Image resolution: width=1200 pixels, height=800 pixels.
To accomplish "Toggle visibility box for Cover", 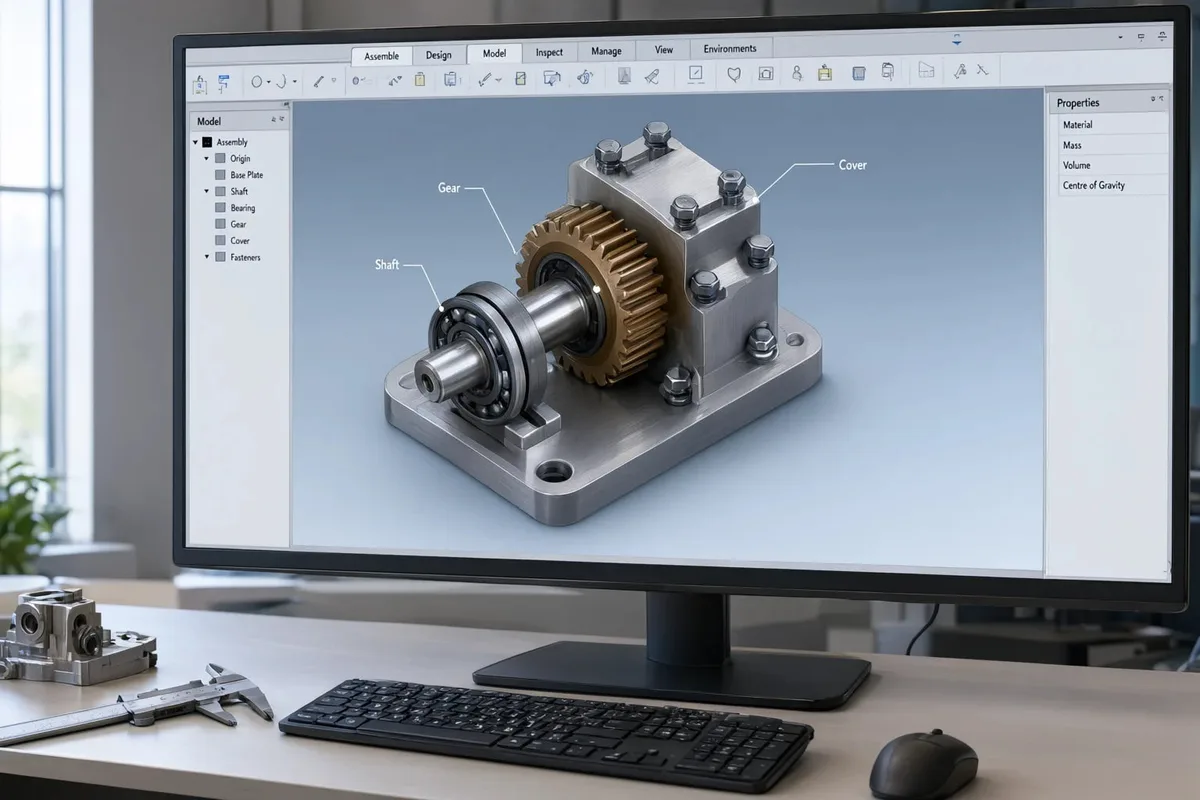I will point(220,240).
